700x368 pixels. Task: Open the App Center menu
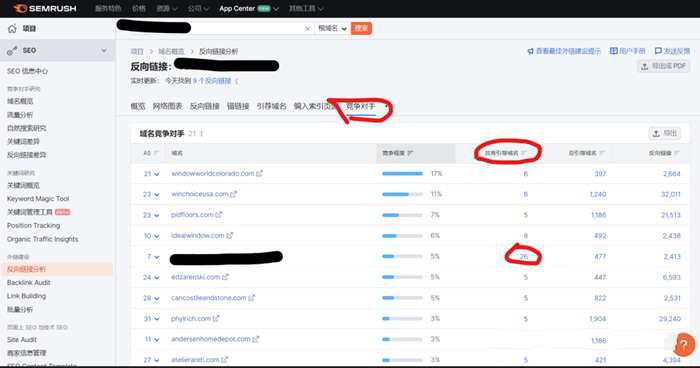(x=249, y=8)
